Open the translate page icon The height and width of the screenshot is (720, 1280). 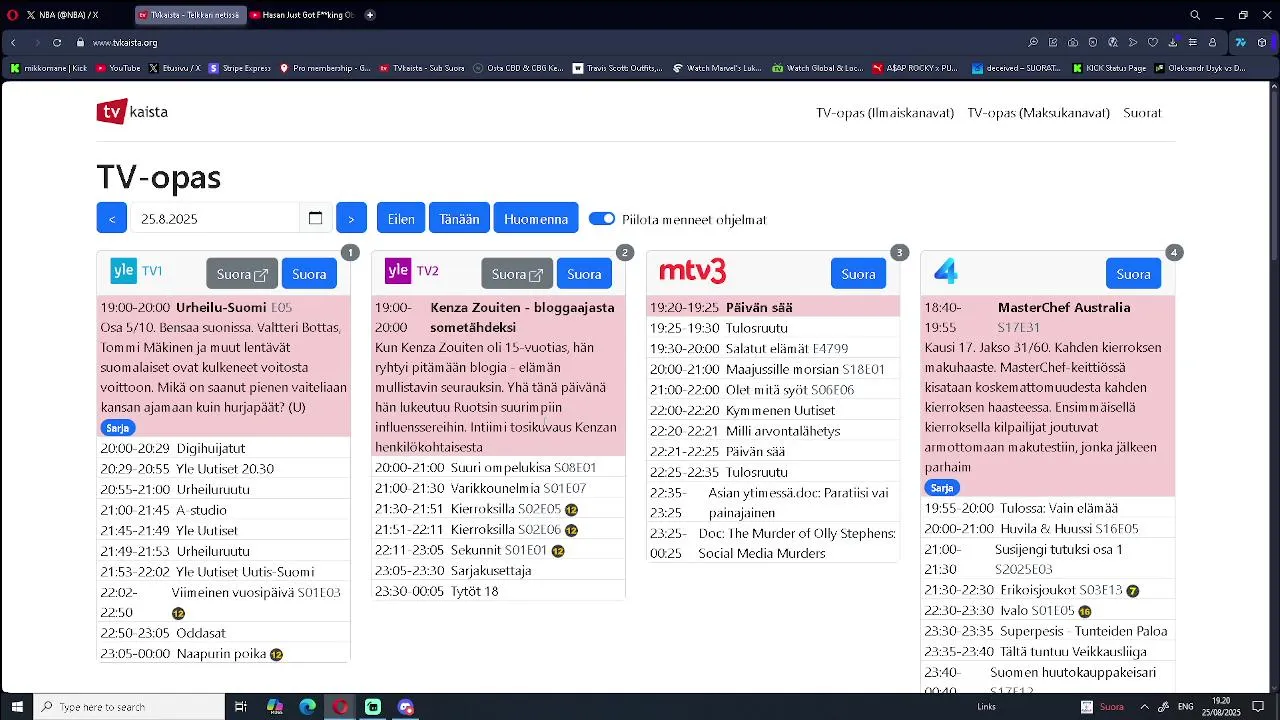[1113, 43]
